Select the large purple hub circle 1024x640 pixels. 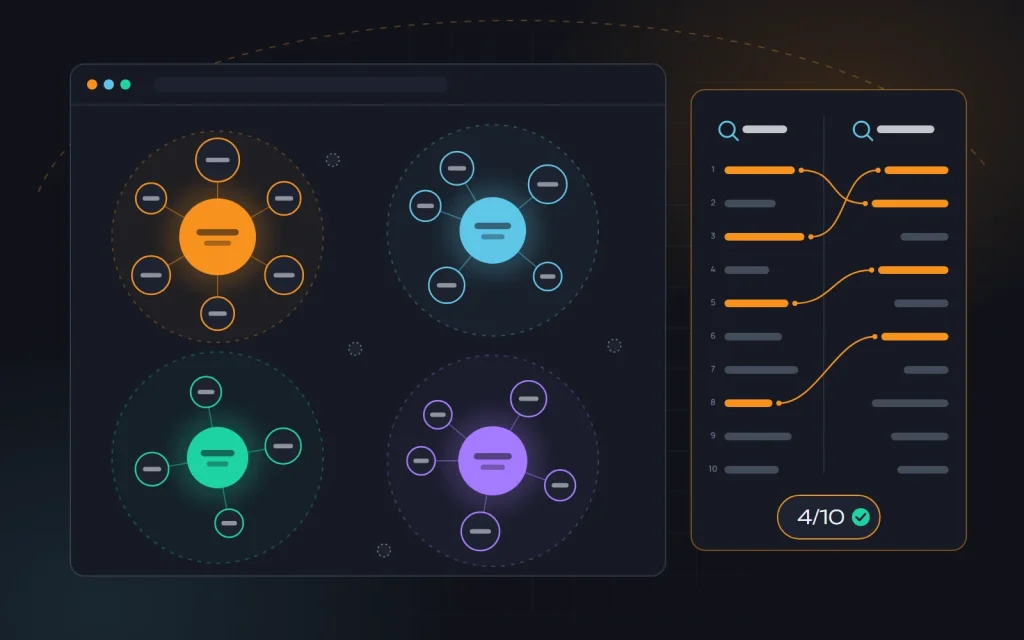click(x=492, y=461)
